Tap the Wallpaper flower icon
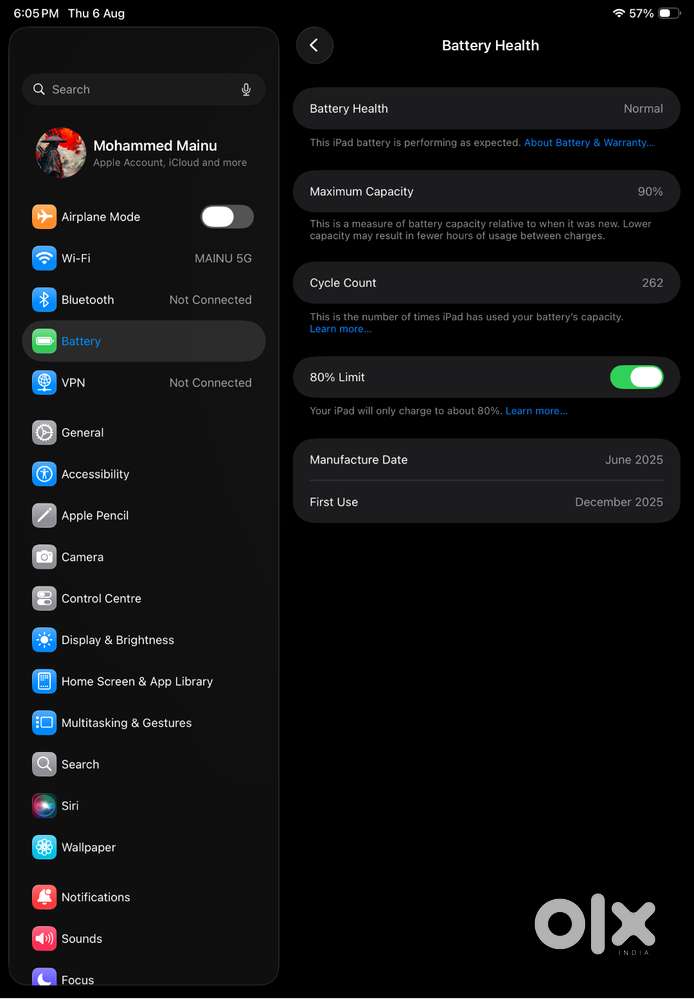694x999 pixels. click(44, 847)
